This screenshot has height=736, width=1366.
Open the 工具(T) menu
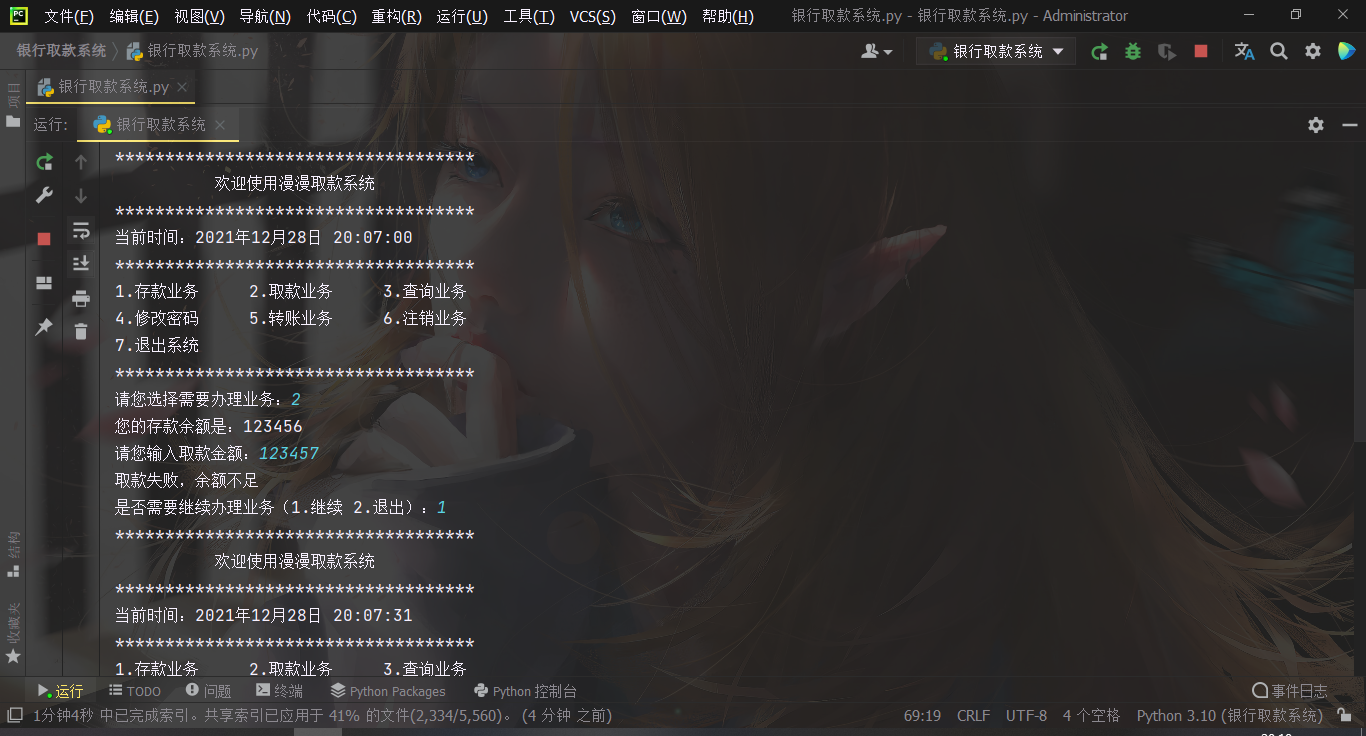(529, 16)
